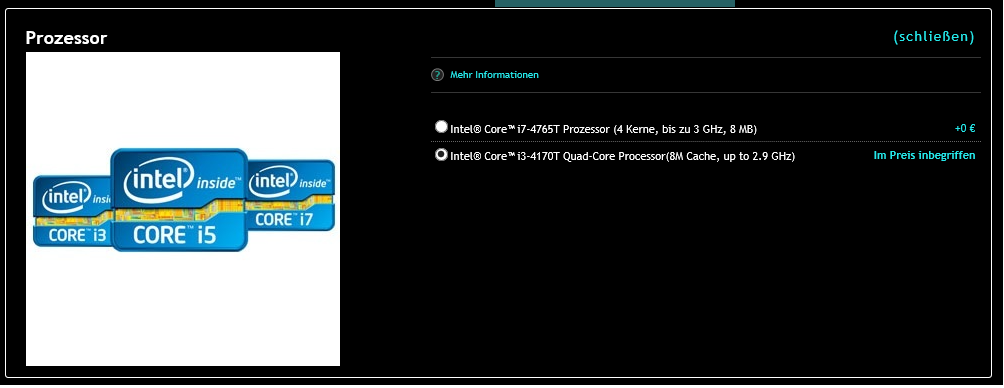Click the Im Preis inbegriffen text
Viewport: 1004px width, 388px height.
(x=924, y=156)
